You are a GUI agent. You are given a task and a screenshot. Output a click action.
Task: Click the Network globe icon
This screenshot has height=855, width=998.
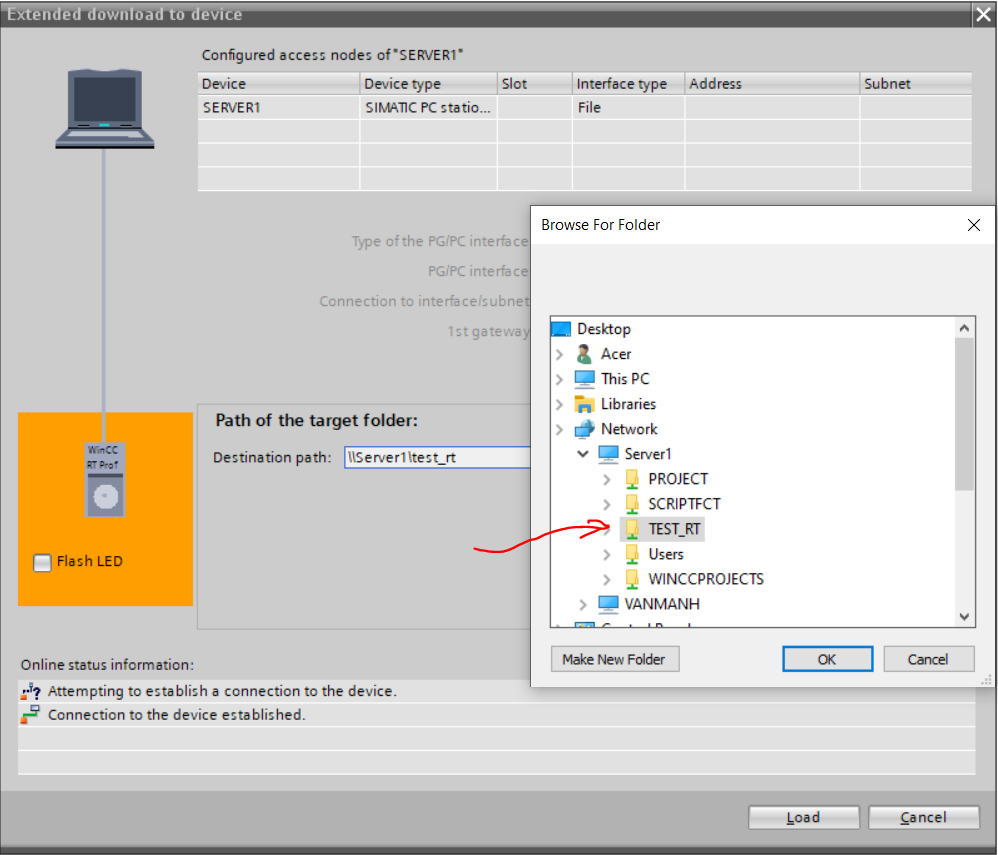(584, 429)
